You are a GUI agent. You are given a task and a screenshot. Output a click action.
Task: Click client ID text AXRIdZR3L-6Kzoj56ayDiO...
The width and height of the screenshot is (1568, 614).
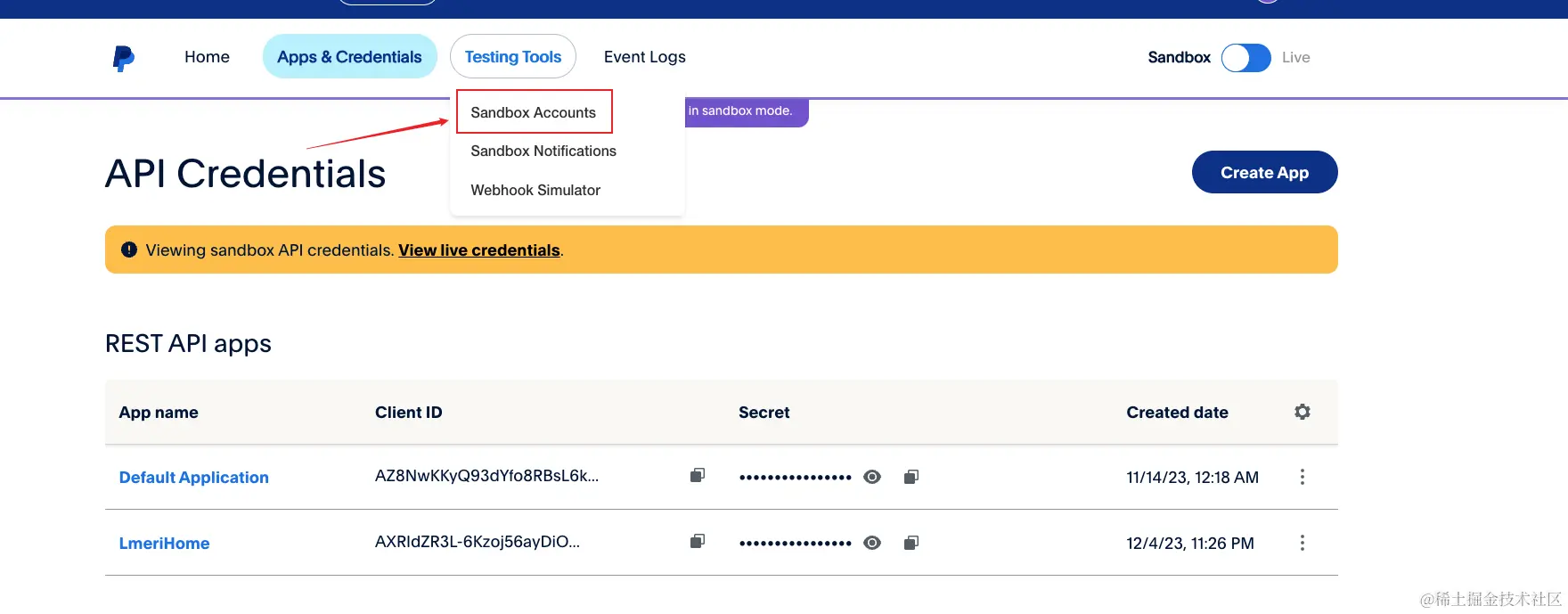click(x=478, y=542)
